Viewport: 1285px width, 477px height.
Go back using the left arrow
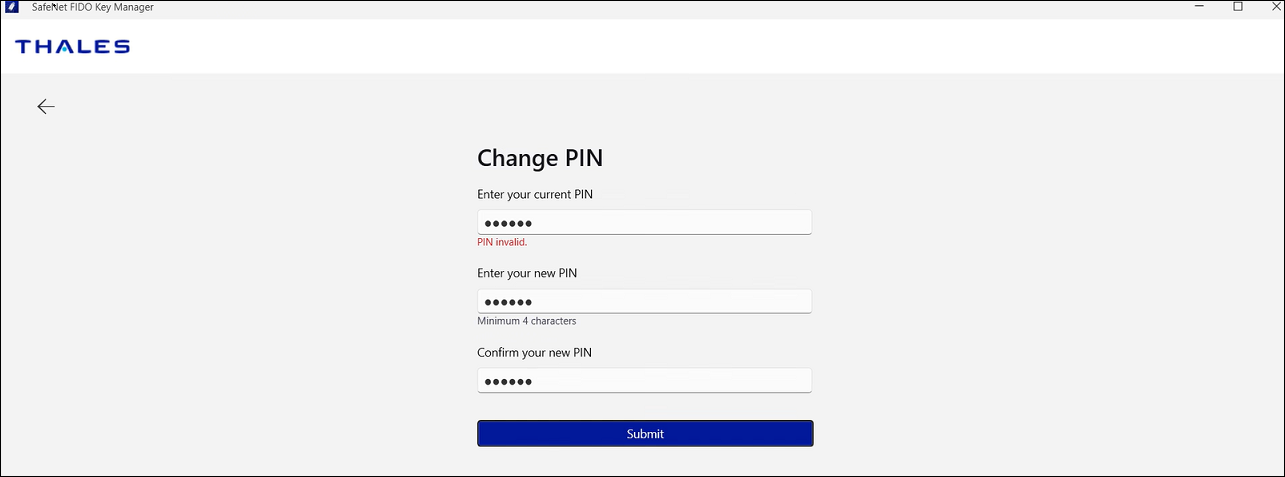coord(46,107)
